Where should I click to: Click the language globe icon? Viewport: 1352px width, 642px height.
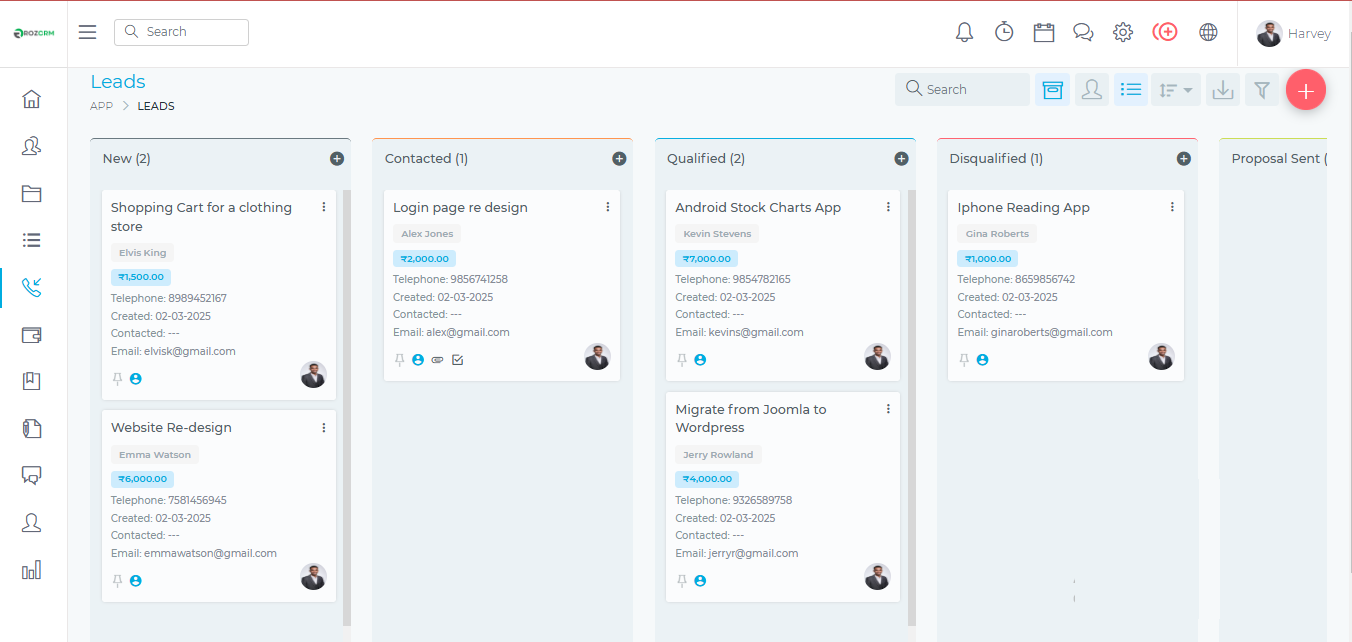1208,32
